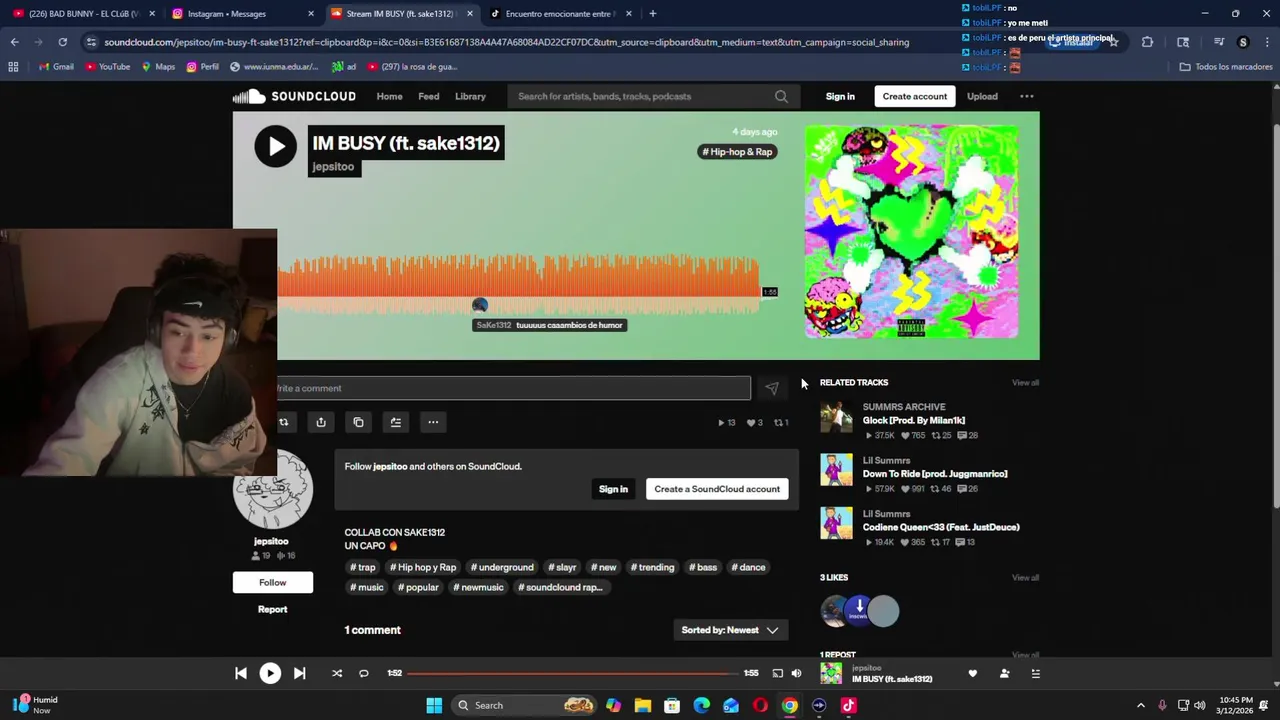
Task: Select the #underground tag
Action: point(502,567)
